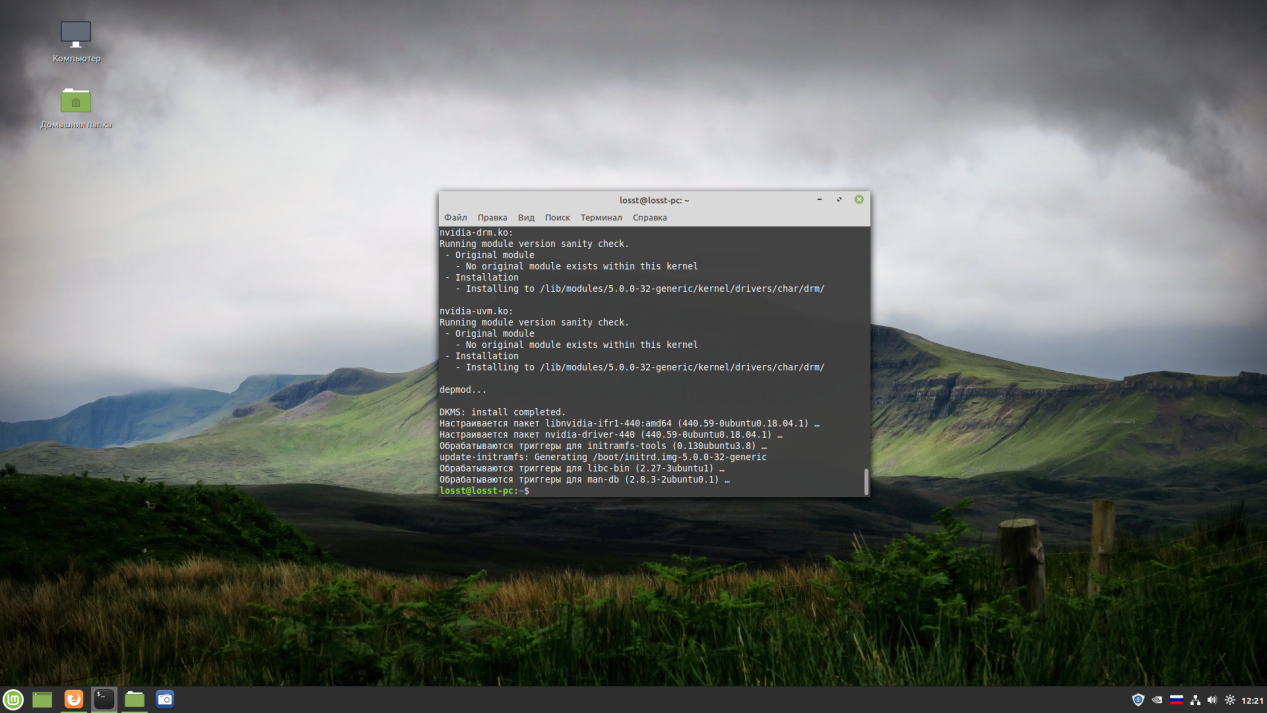This screenshot has width=1267, height=713.
Task: Launch Firefox from the panel
Action: [x=73, y=700]
